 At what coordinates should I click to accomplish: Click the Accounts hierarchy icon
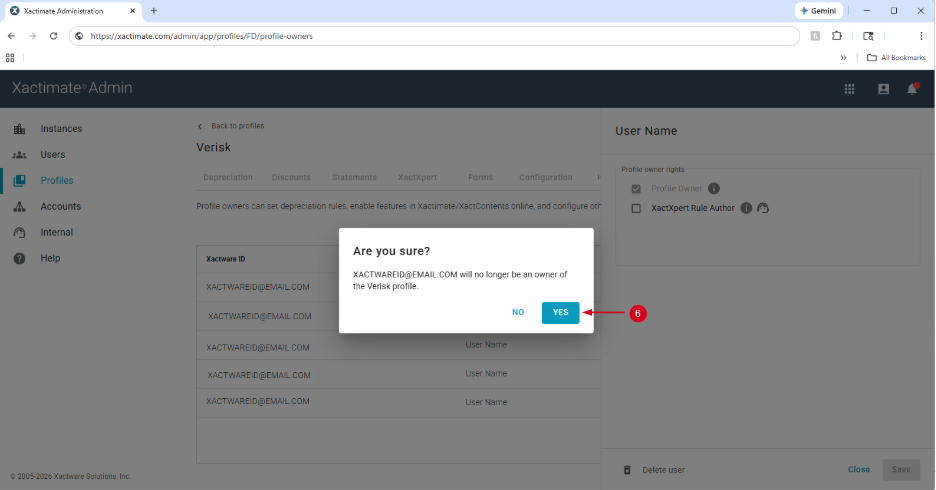point(19,207)
